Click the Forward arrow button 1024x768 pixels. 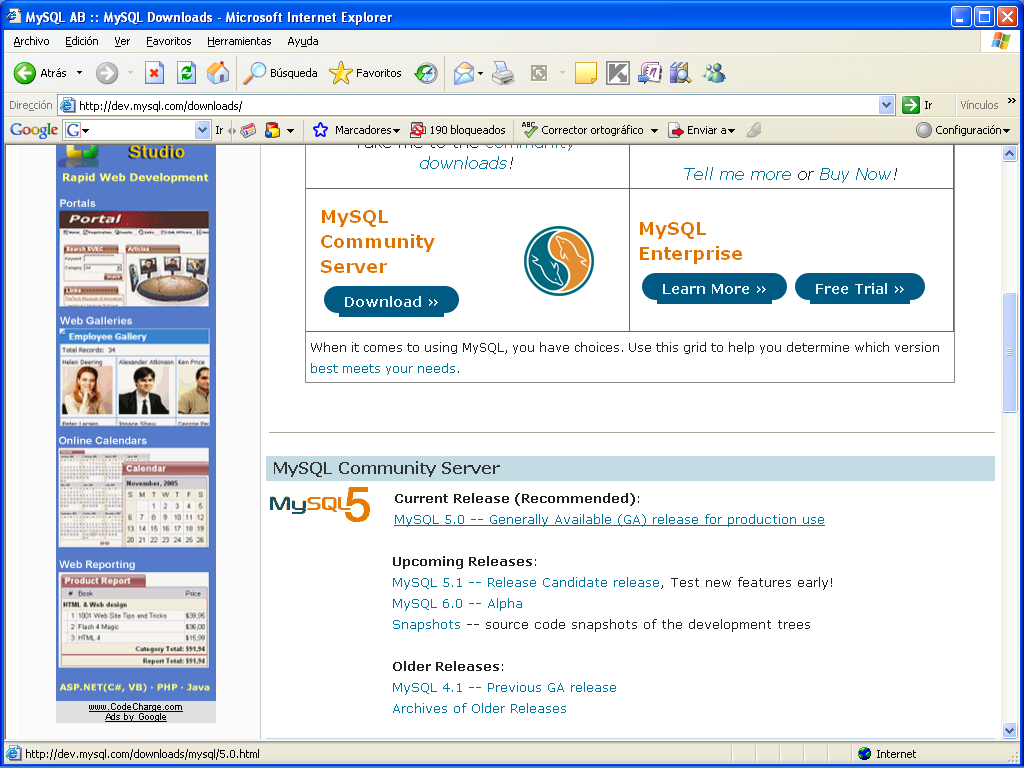pos(106,73)
